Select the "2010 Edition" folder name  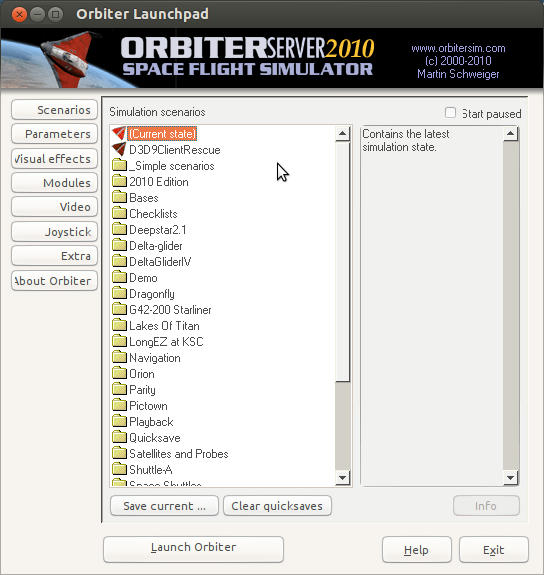159,182
